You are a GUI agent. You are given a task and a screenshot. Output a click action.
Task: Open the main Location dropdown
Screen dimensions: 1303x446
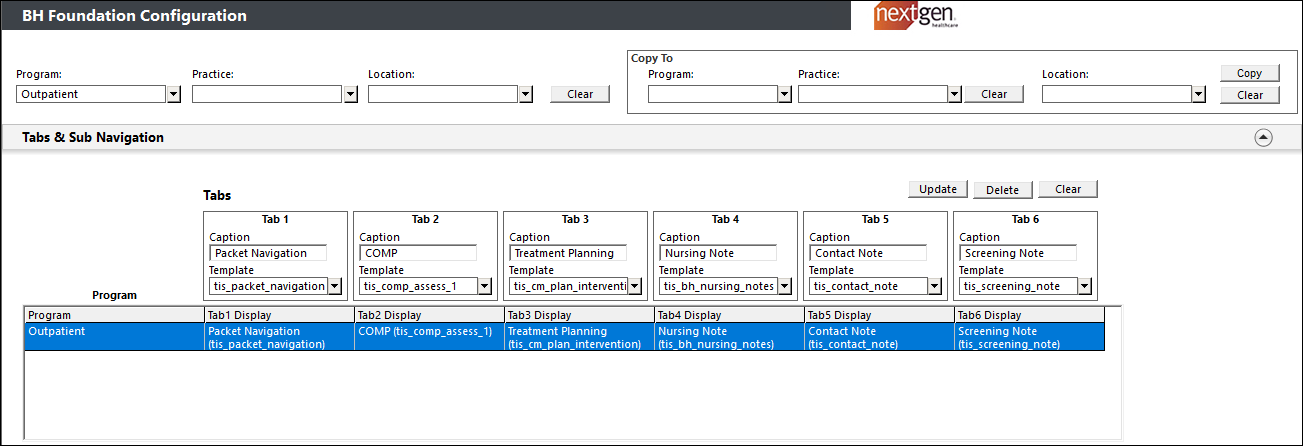click(x=526, y=94)
